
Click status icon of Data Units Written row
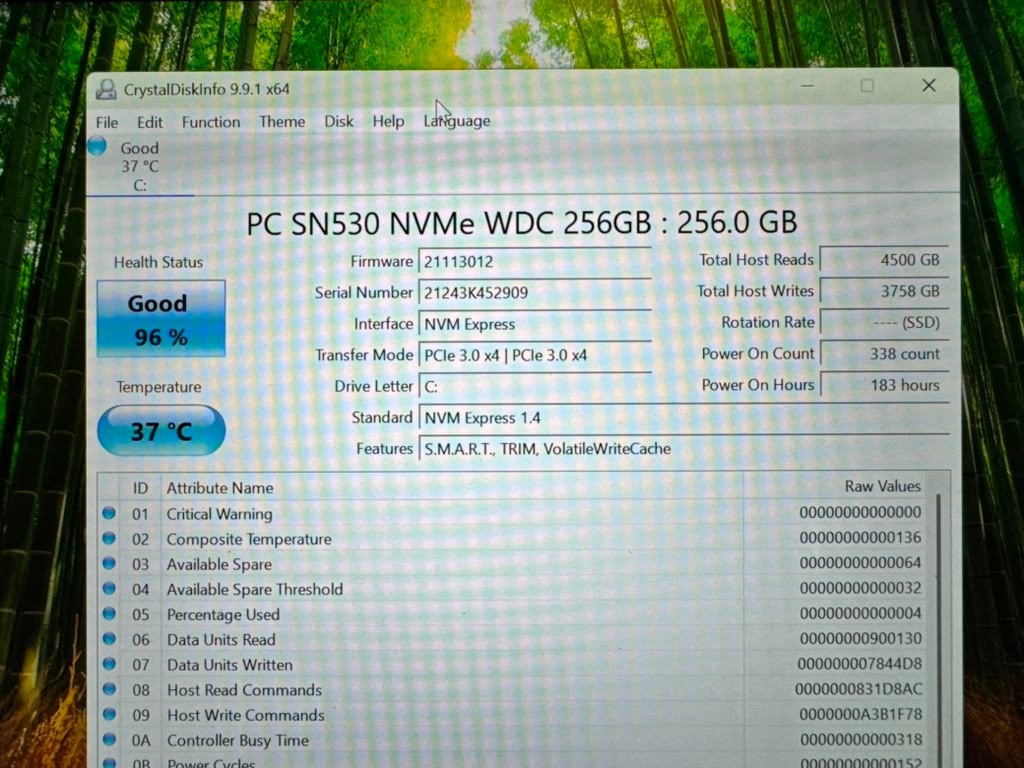[109, 664]
